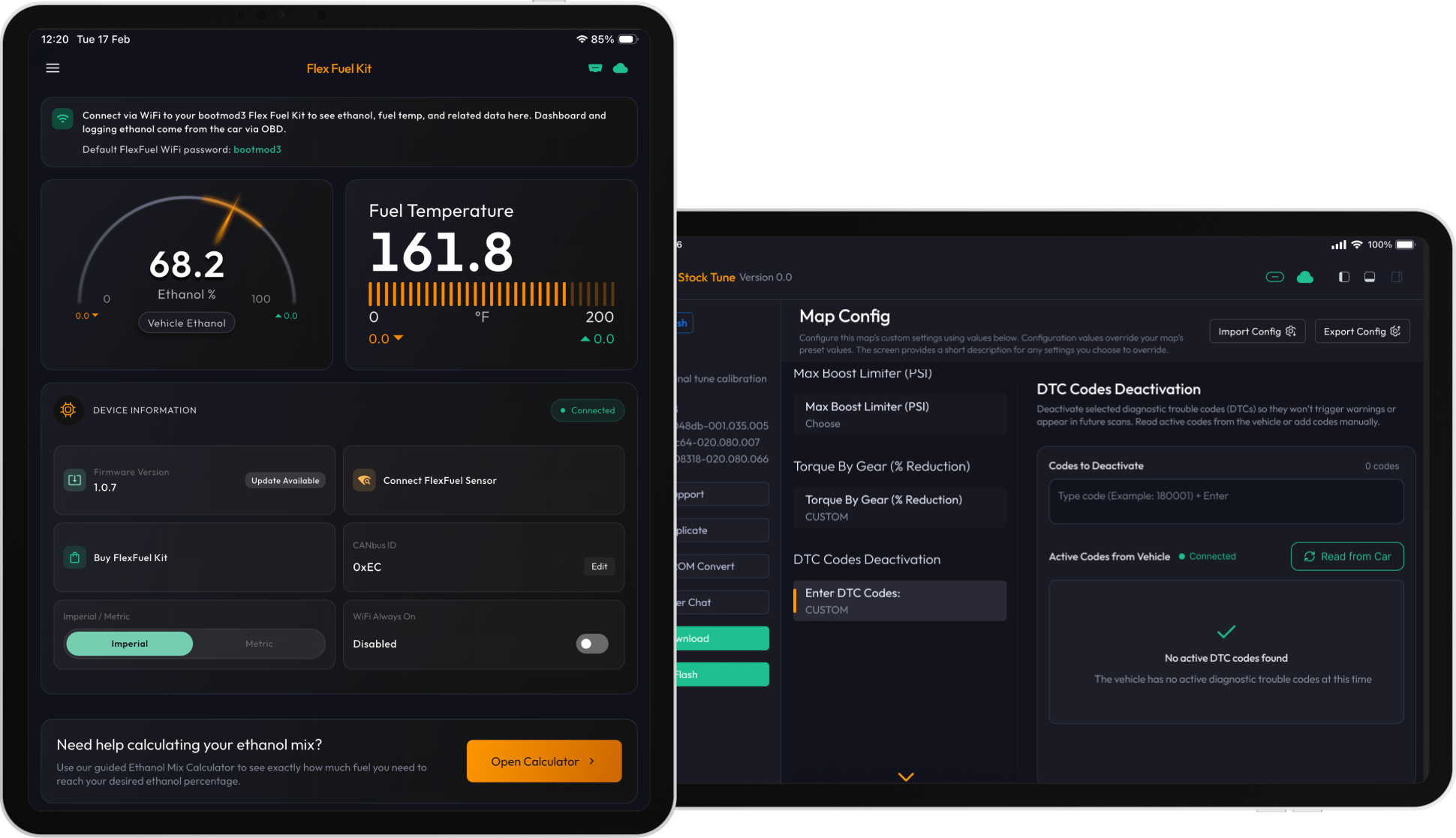Expand more settings with the orange down chevron
Viewport: 1456px width, 838px height.
click(x=906, y=776)
